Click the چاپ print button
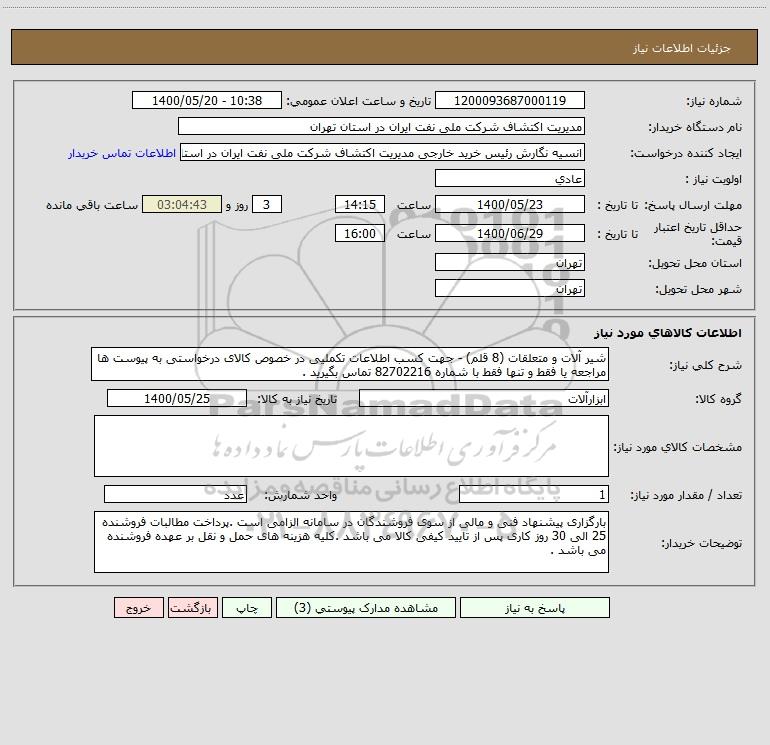This screenshot has width=770, height=745. pyautogui.click(x=247, y=608)
